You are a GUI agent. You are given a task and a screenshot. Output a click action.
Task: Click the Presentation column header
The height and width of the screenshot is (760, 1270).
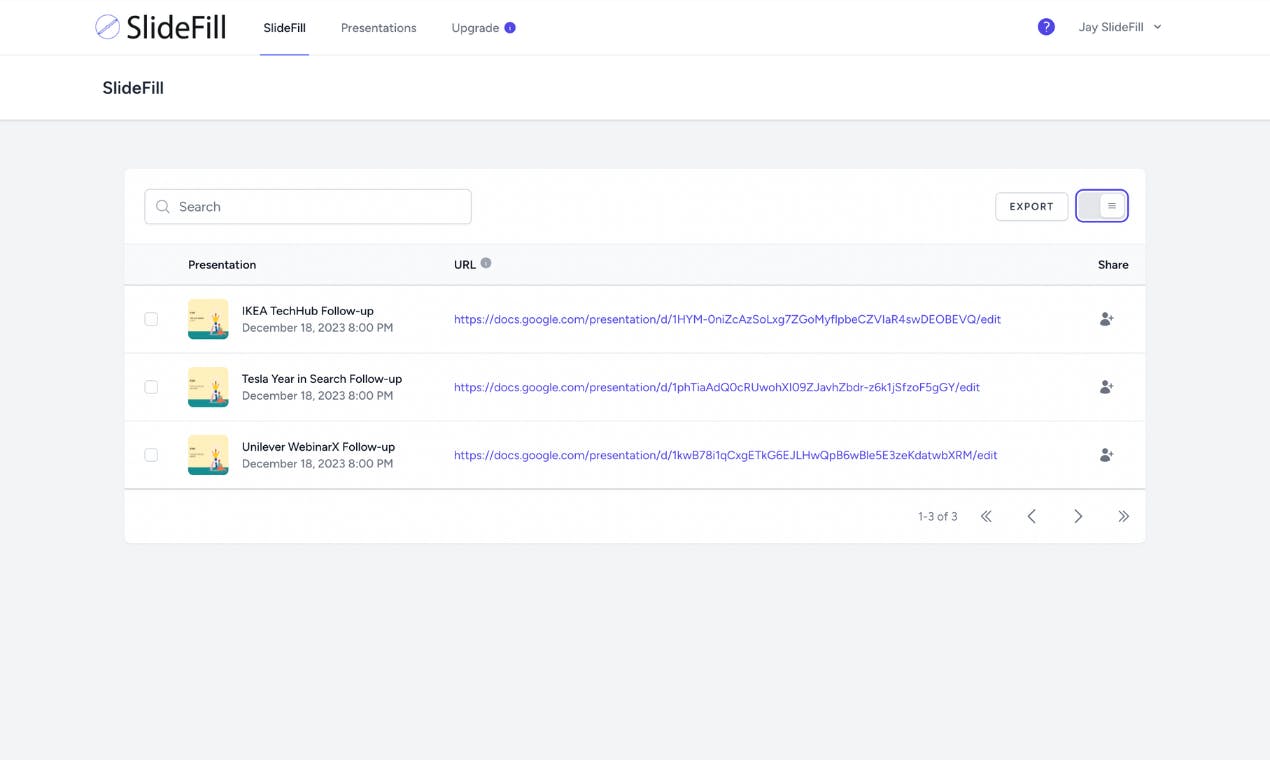222,265
